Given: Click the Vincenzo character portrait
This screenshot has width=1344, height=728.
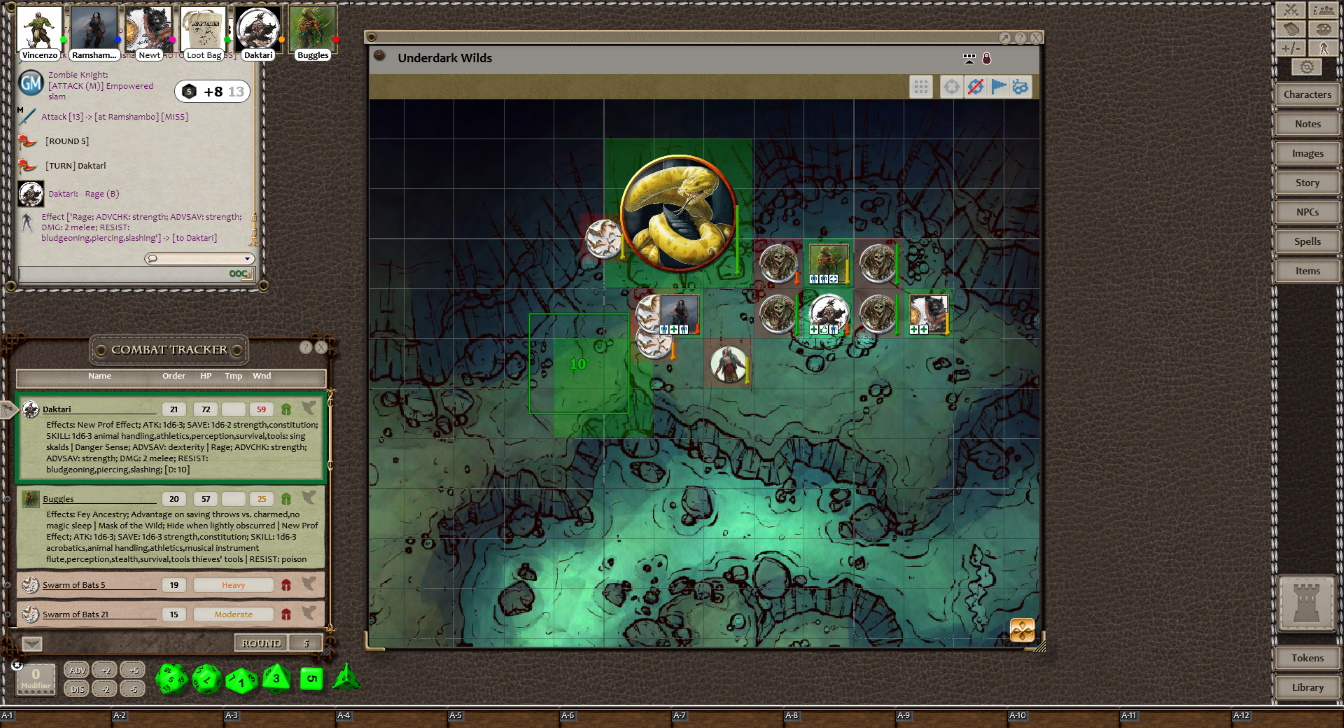Looking at the screenshot, I should click(x=40, y=29).
